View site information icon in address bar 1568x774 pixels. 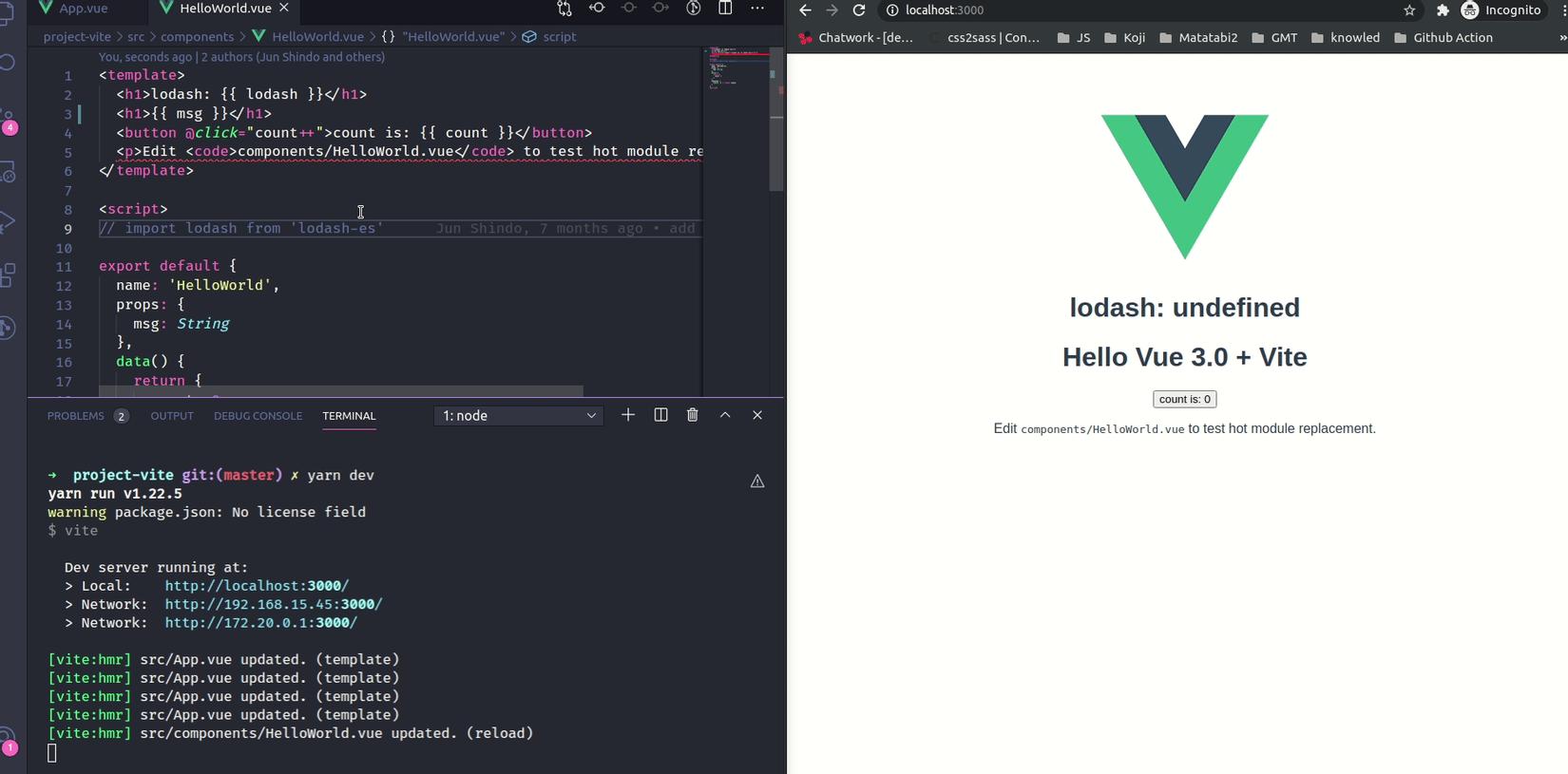(x=892, y=10)
